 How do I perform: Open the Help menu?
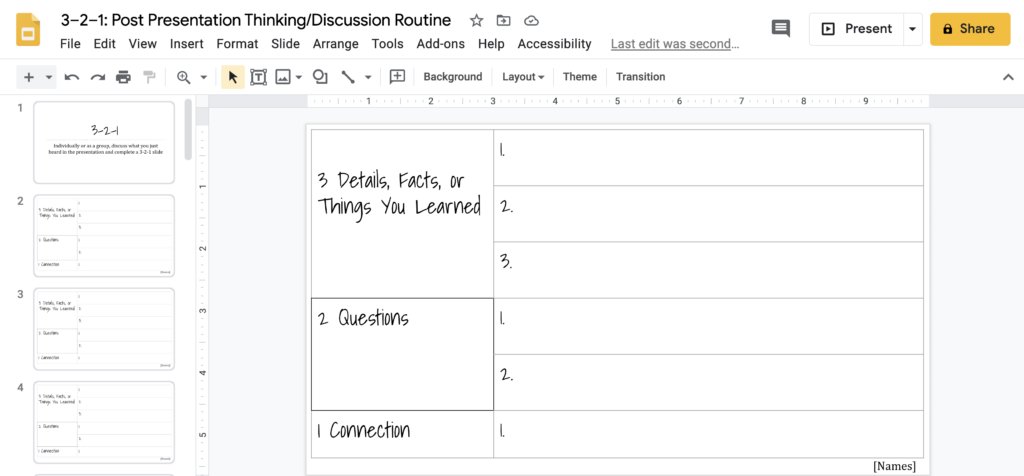(x=491, y=44)
